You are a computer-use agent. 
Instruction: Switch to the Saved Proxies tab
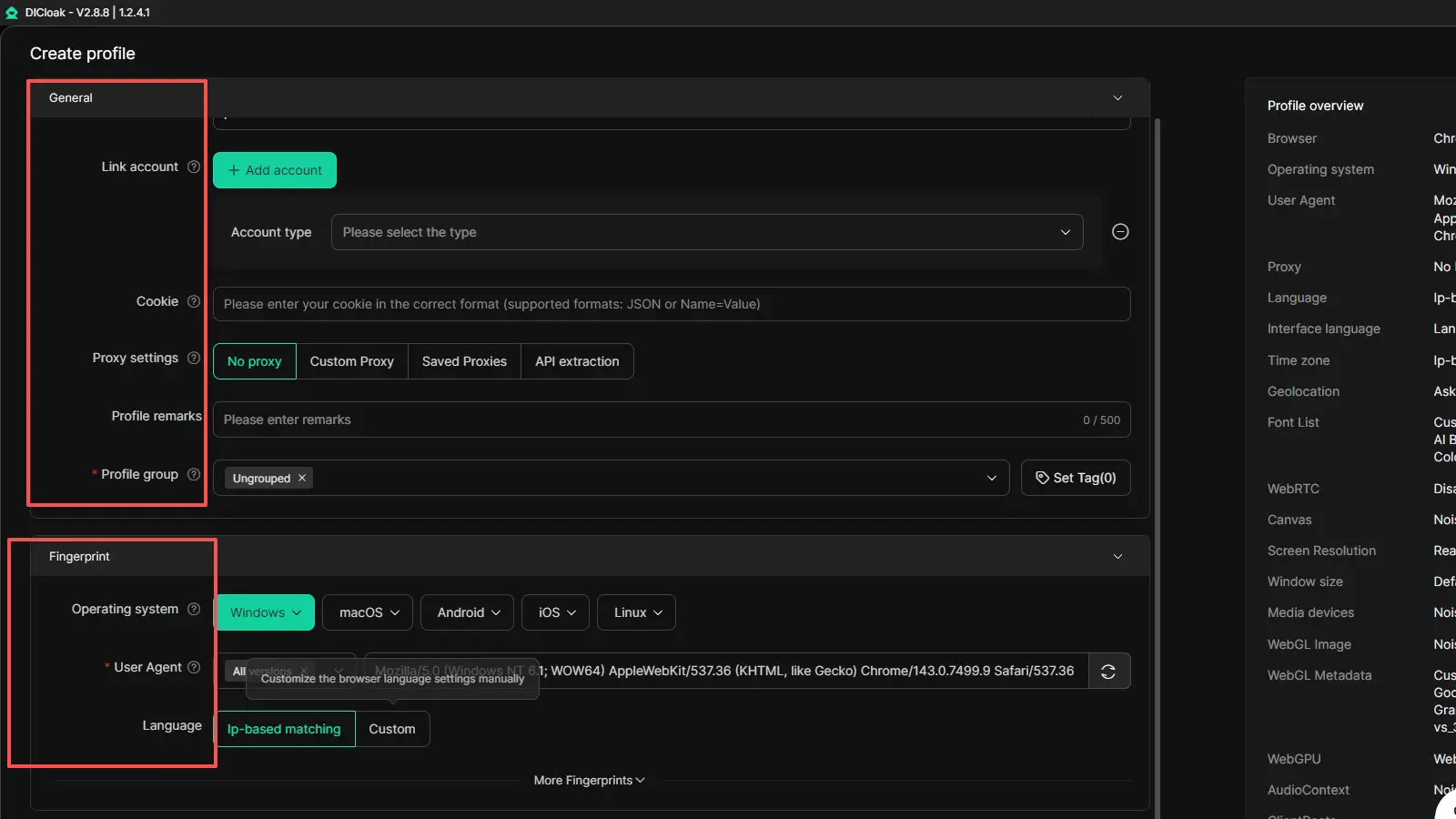coord(464,361)
